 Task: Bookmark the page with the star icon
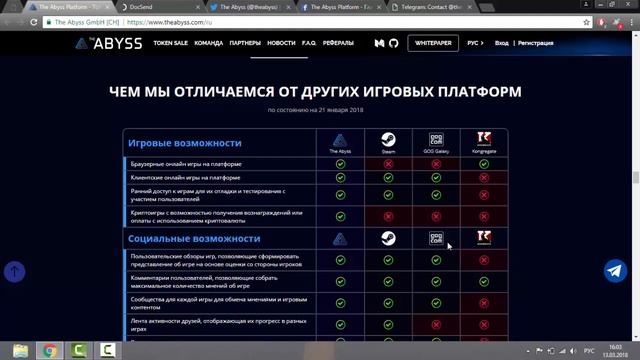pyautogui.click(x=586, y=22)
